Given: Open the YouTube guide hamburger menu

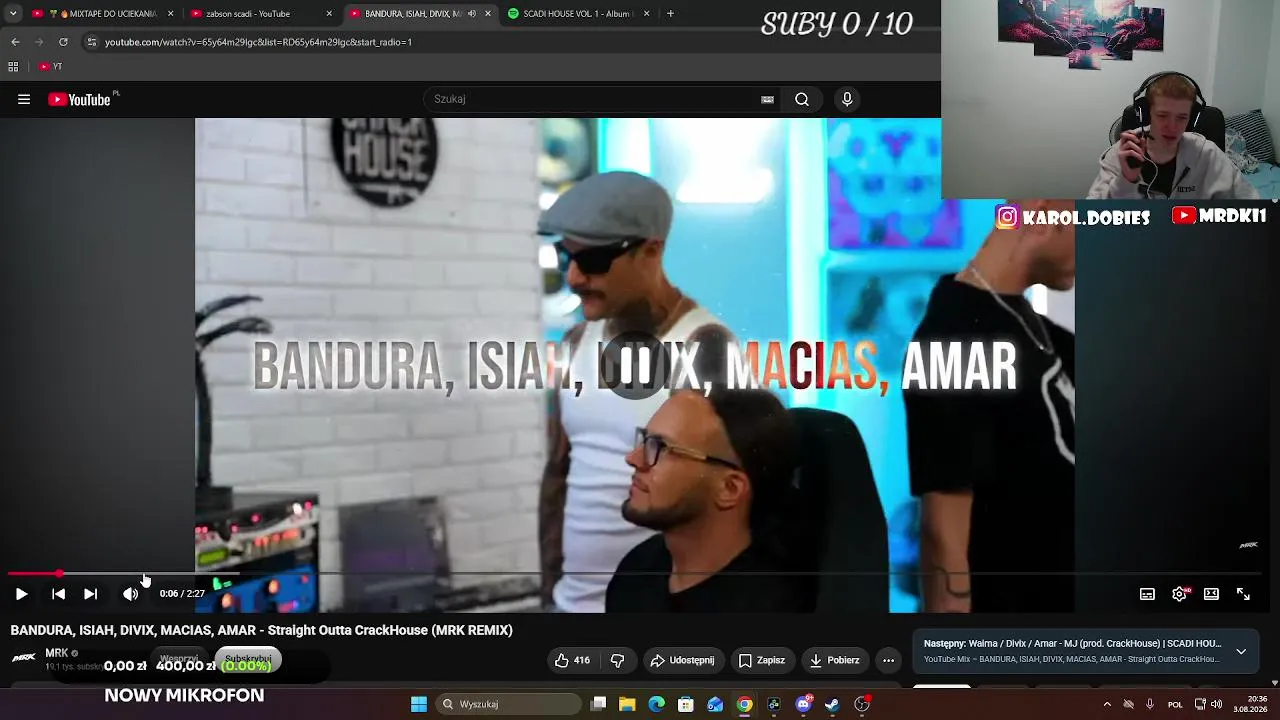Looking at the screenshot, I should (24, 99).
